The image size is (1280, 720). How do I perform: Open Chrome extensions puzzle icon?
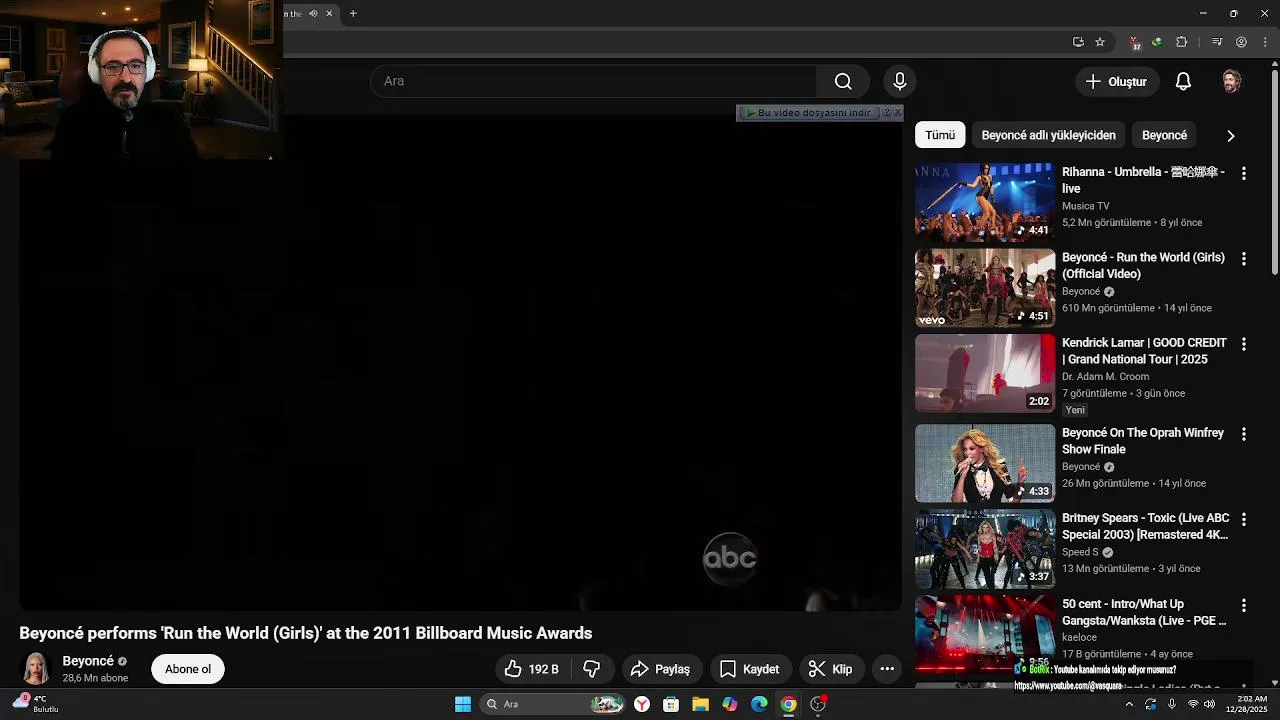tap(1181, 42)
